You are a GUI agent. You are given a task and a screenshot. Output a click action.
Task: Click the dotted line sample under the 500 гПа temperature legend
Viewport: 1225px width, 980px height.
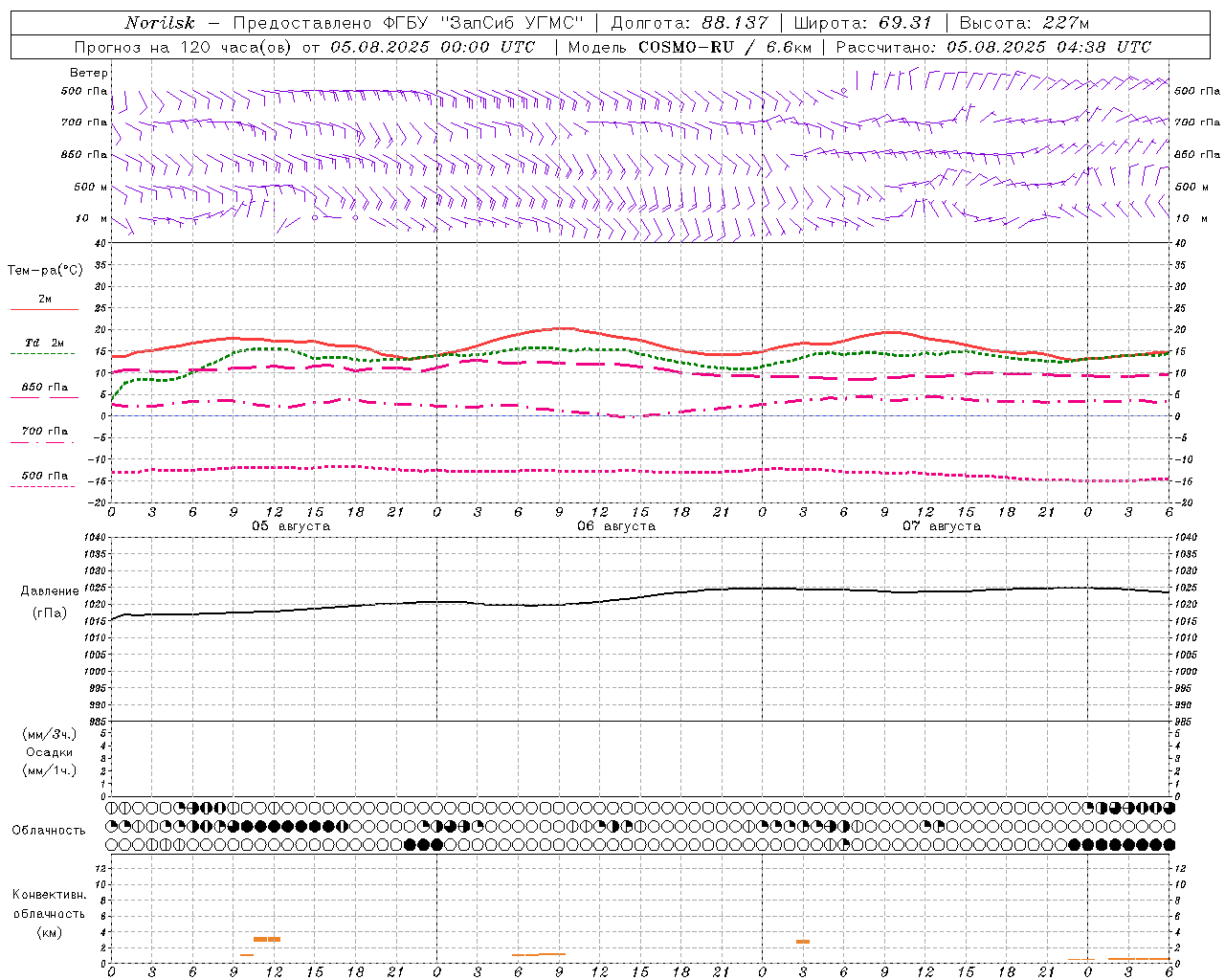tap(42, 486)
